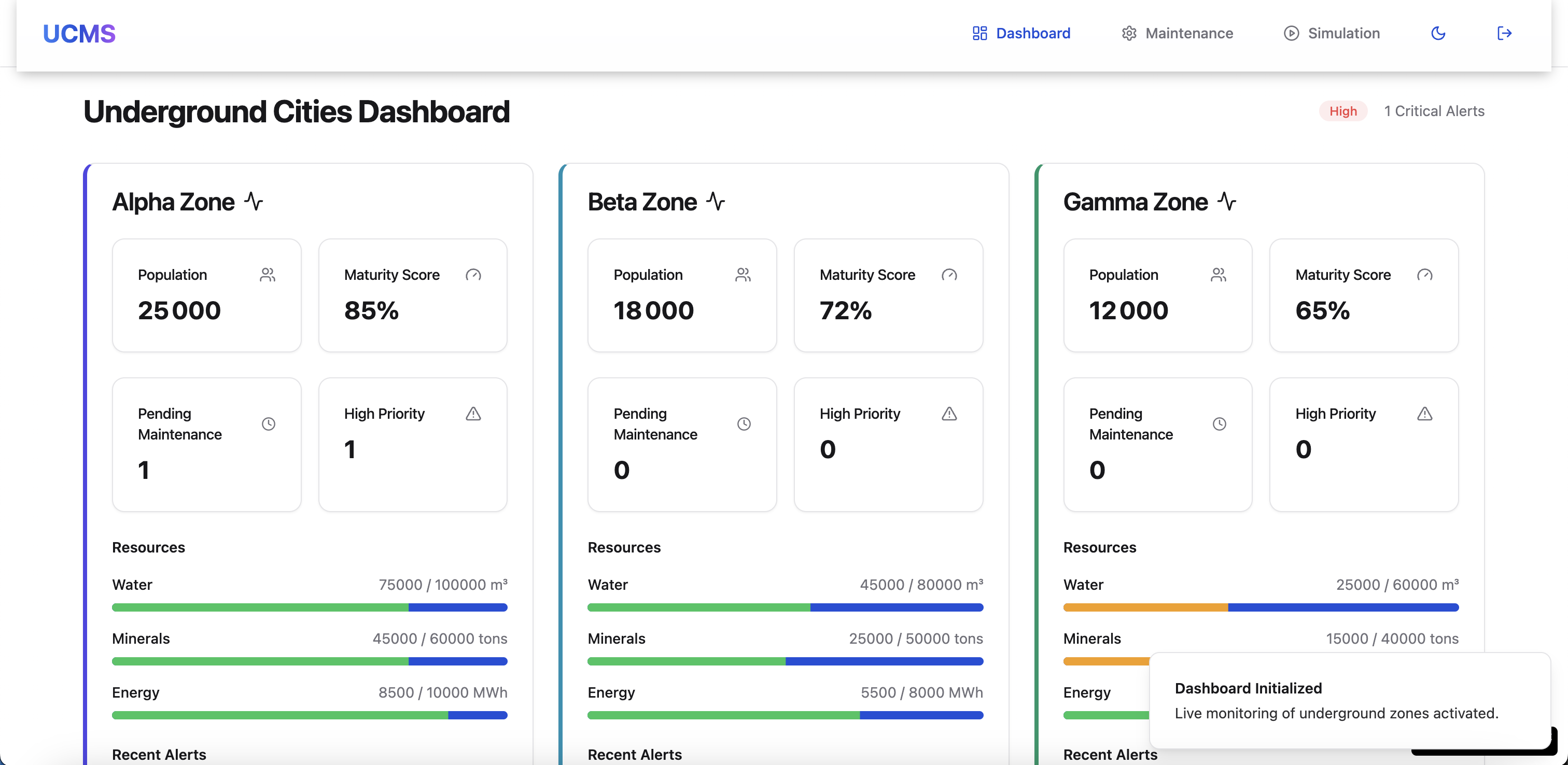
Task: Click the Beta Zone activity pulse icon
Action: coord(716,202)
